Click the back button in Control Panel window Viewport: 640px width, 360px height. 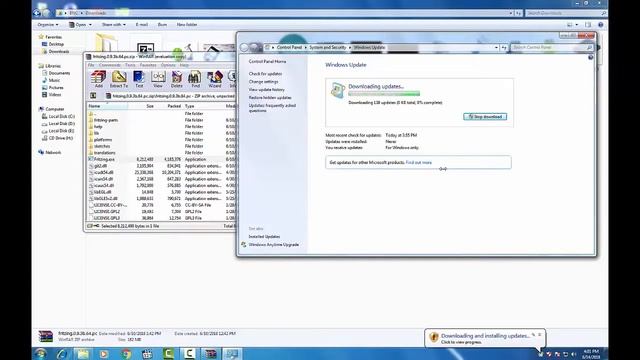(x=244, y=48)
